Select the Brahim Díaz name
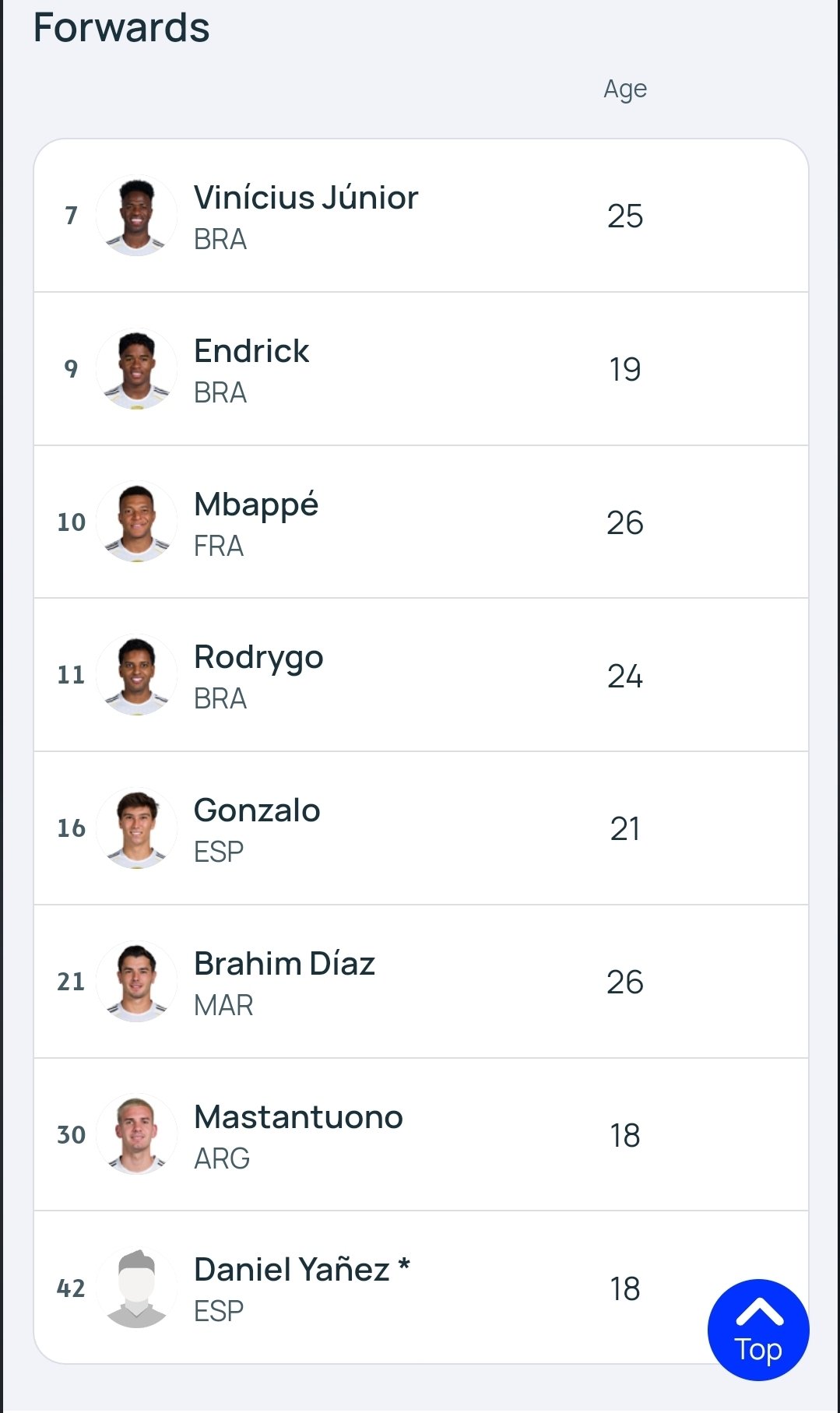Viewport: 840px width, 1413px height. click(x=284, y=964)
